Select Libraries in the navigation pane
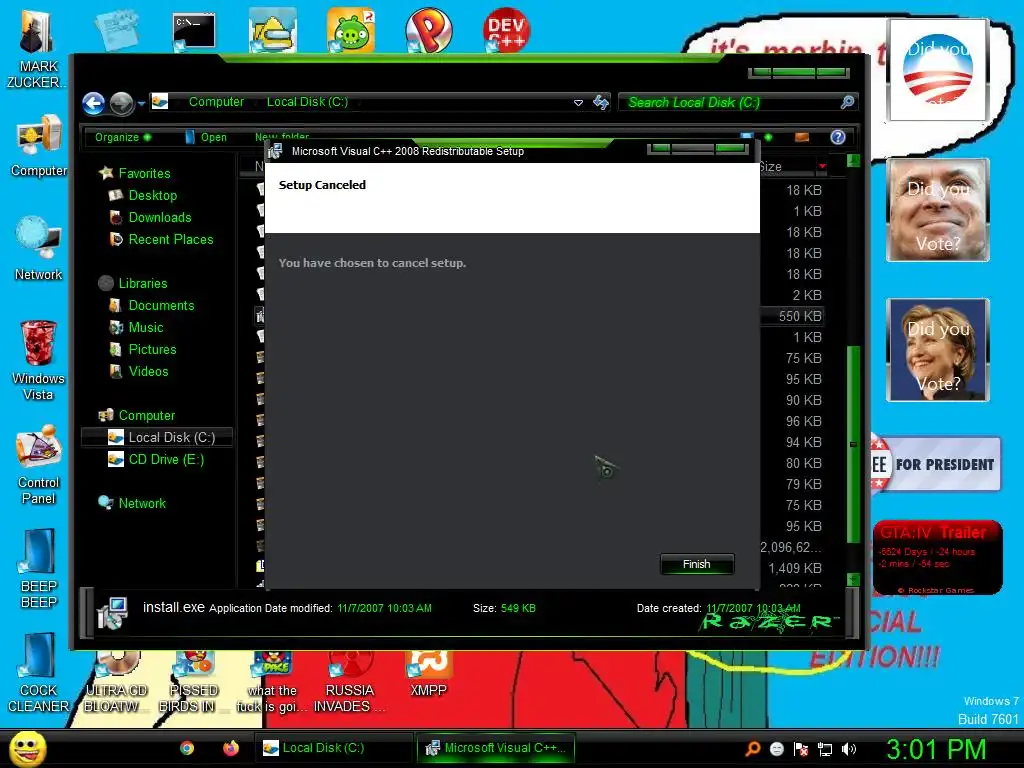 tap(143, 283)
